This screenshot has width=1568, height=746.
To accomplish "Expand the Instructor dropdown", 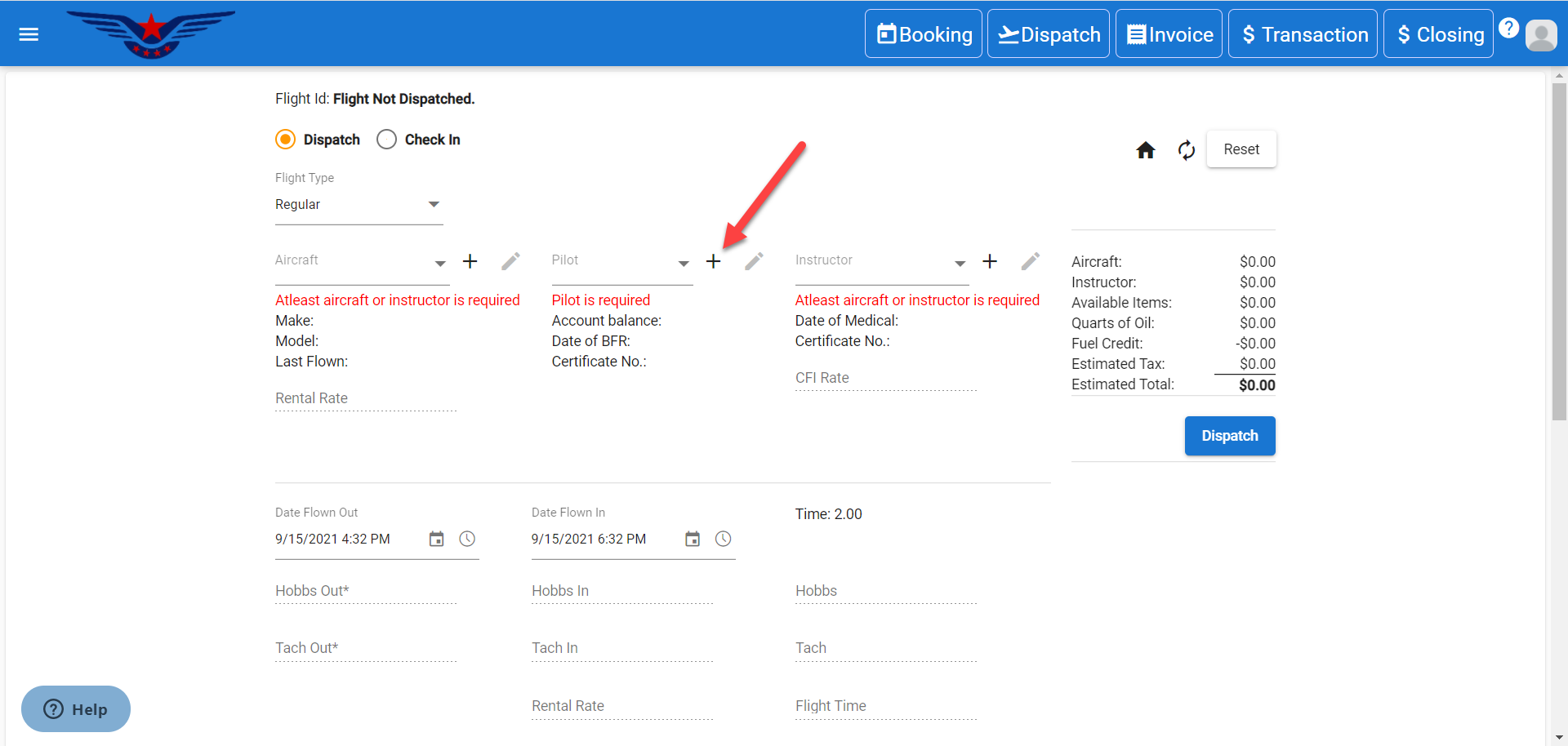I will [x=960, y=263].
